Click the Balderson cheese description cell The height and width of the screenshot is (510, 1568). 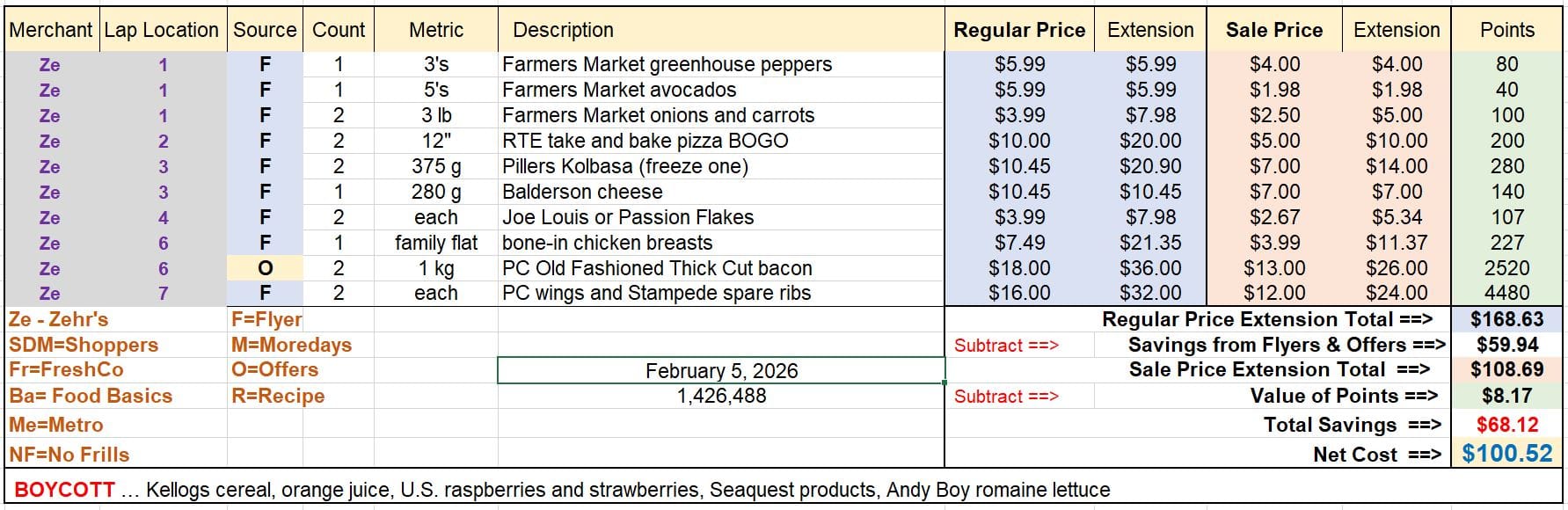coord(582,192)
